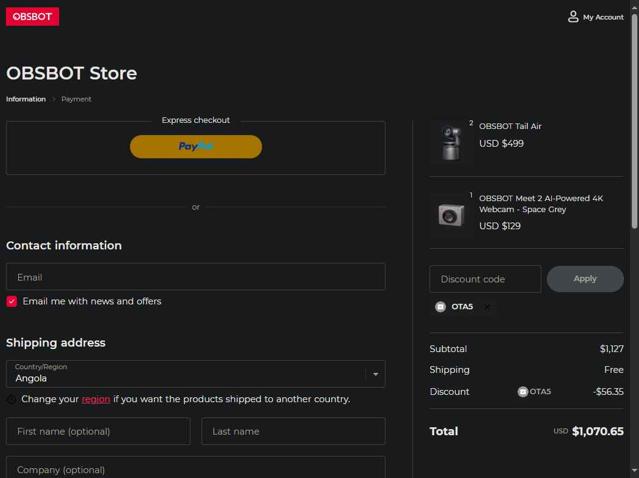Image resolution: width=639 pixels, height=478 pixels.
Task: Click the Company (optional) field
Action: (x=196, y=468)
